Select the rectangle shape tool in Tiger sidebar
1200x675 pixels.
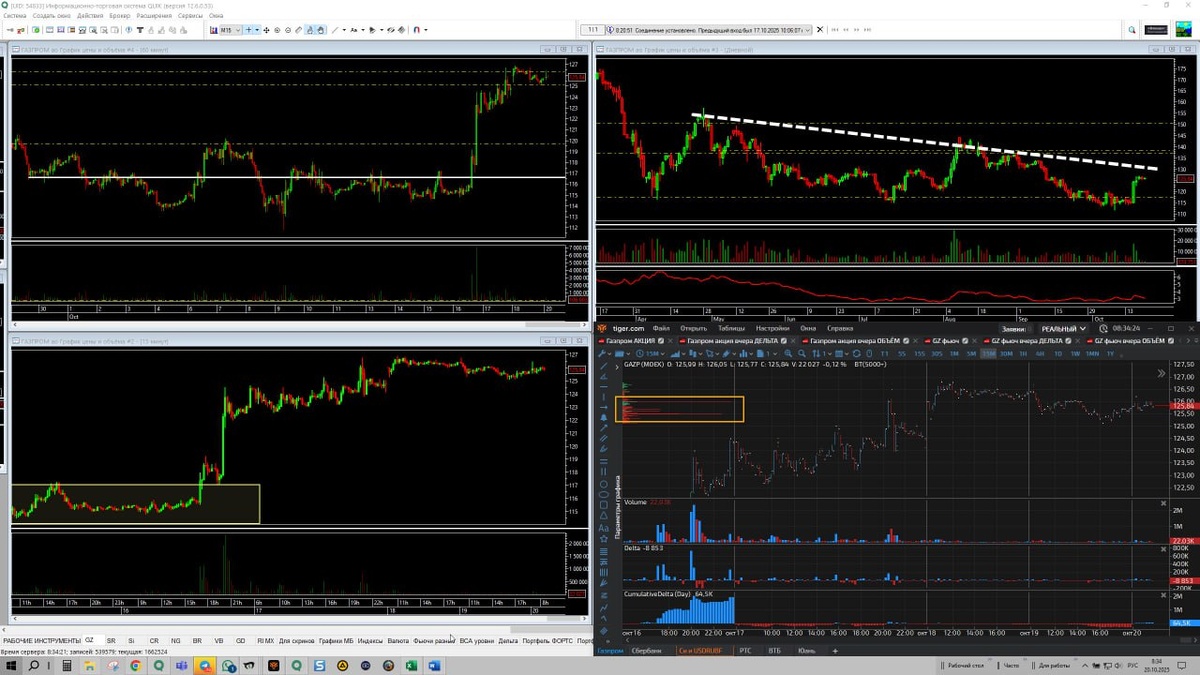tap(604, 505)
